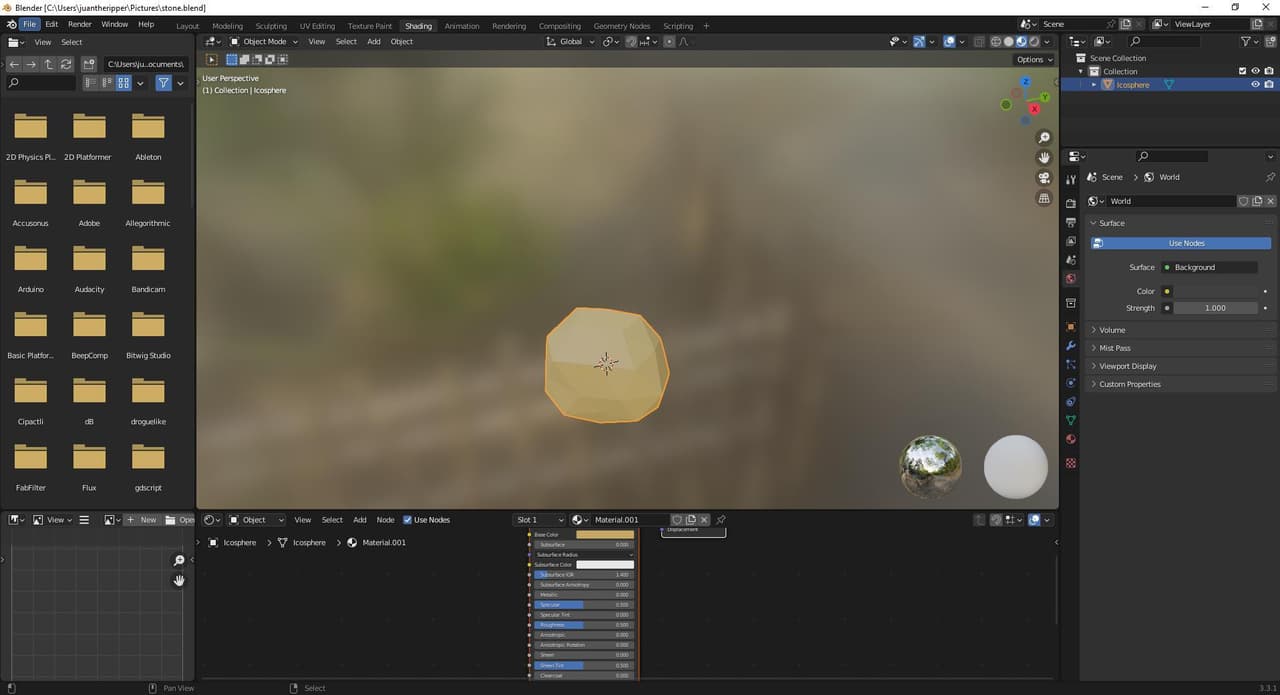
Task: Toggle the camera view gizmo
Action: 1044,178
